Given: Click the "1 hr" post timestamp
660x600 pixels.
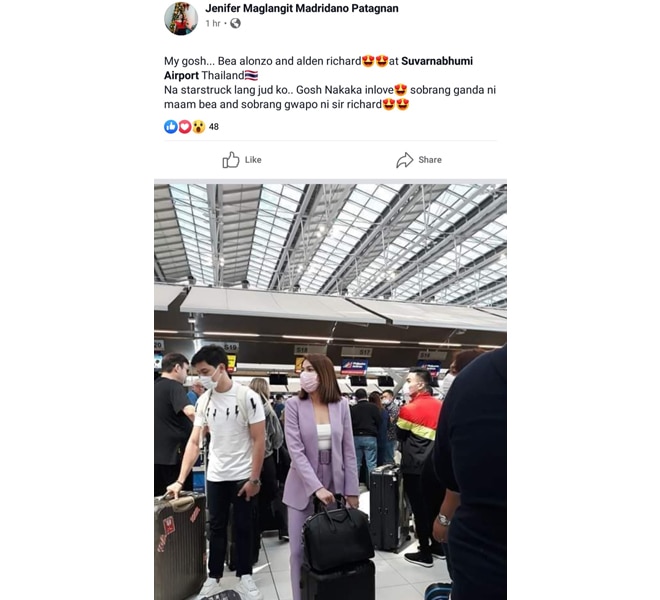Looking at the screenshot, I should (x=213, y=24).
